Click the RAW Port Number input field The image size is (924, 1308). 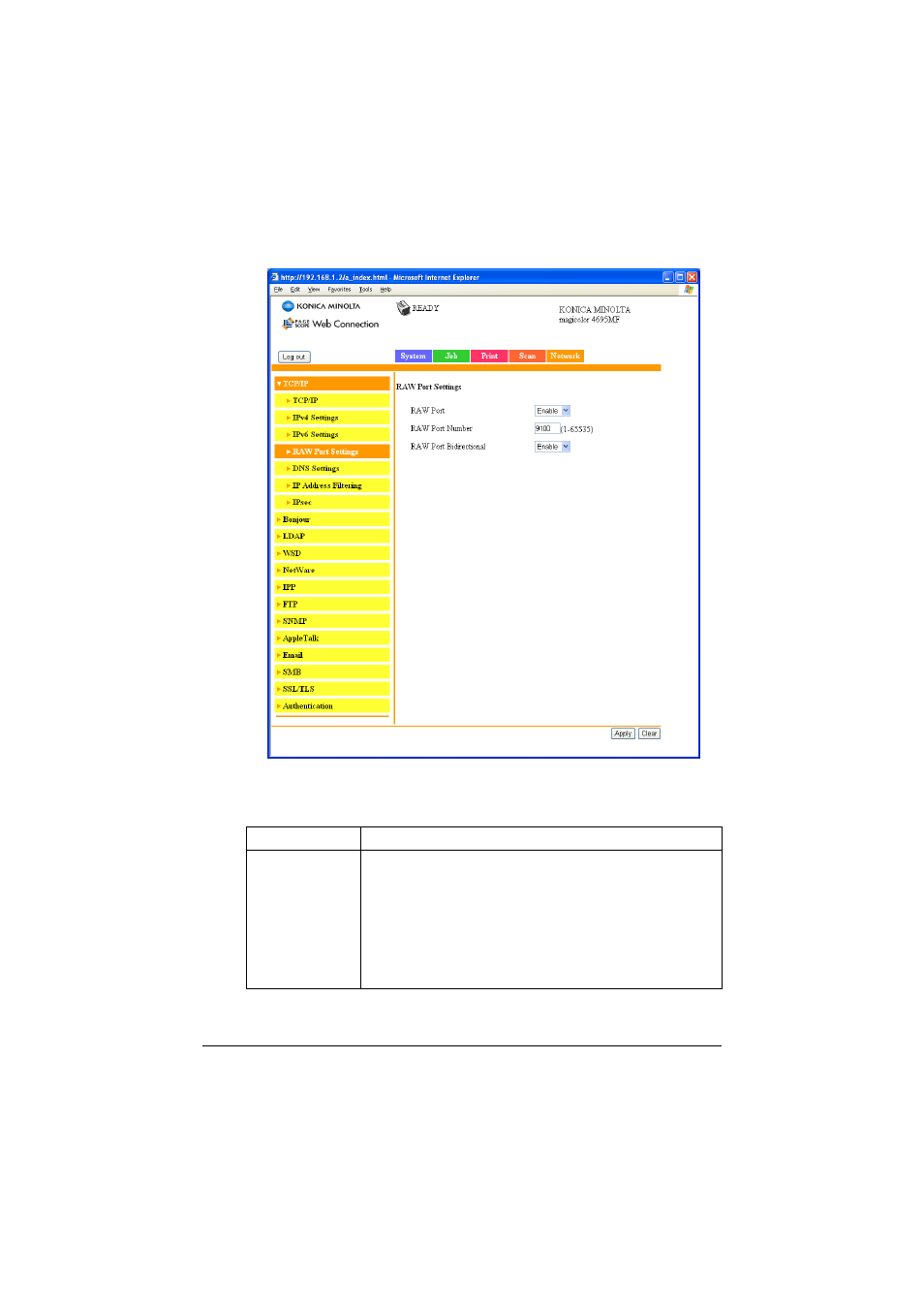546,428
